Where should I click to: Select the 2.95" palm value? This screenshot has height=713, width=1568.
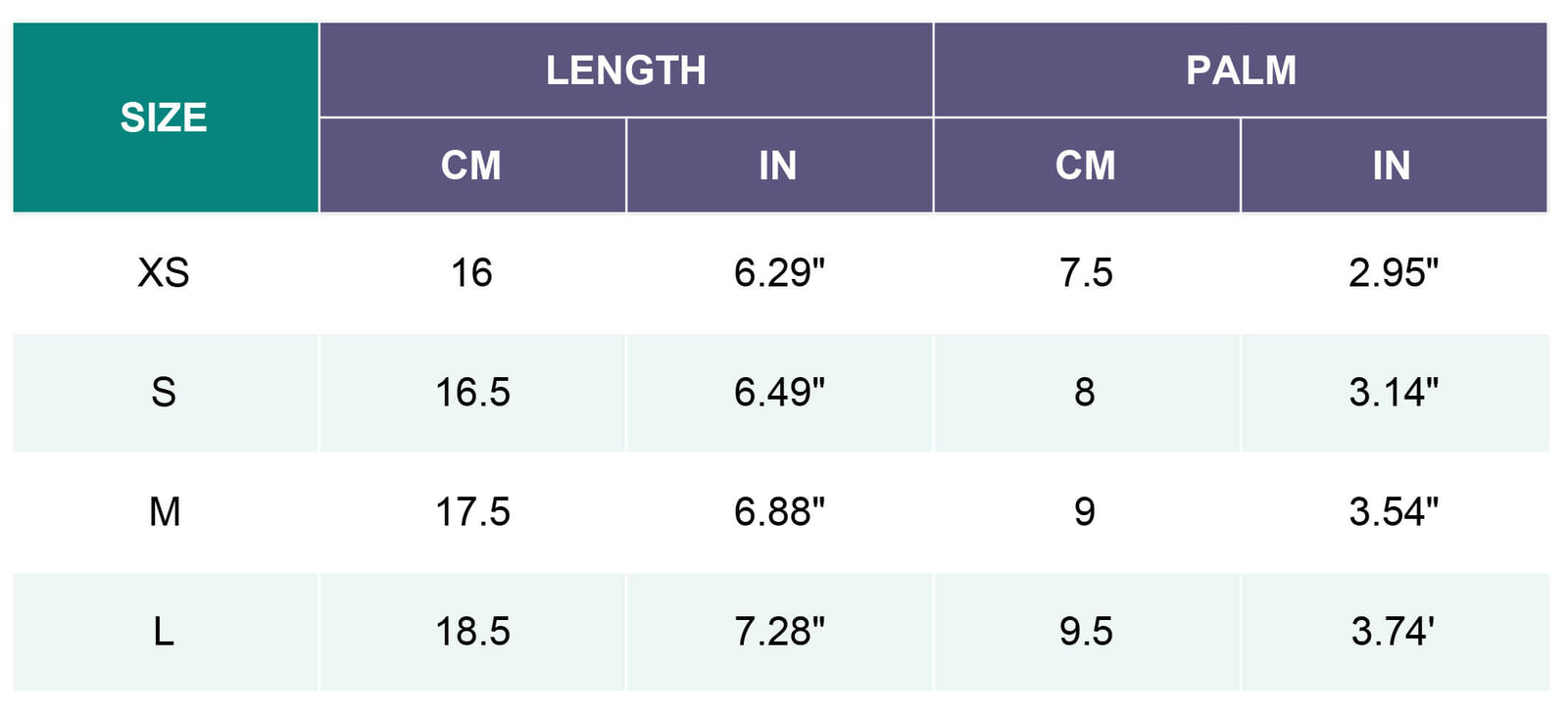pyautogui.click(x=1394, y=273)
